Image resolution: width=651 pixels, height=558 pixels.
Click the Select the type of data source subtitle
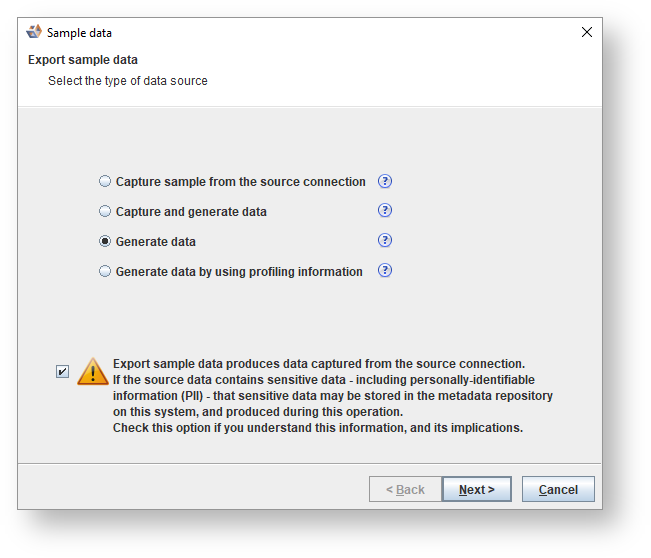point(128,81)
